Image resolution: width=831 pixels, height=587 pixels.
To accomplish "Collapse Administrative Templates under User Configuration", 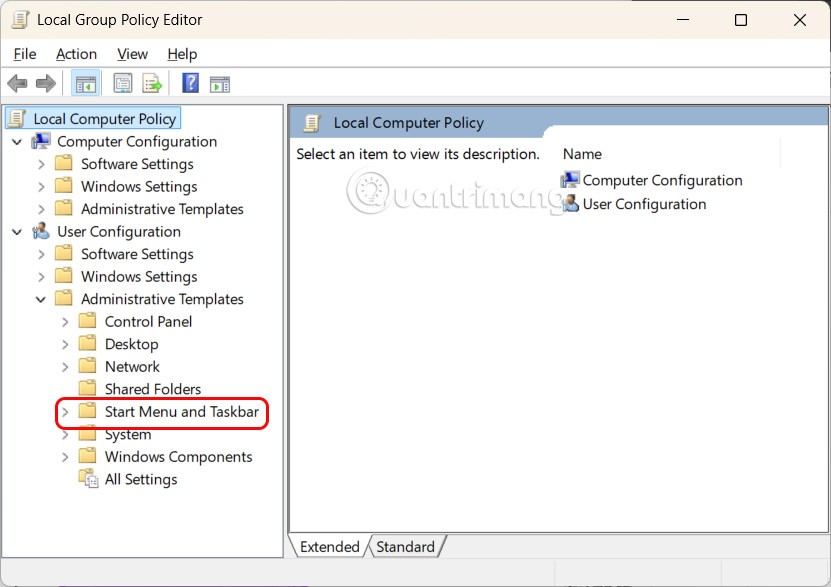I will pos(41,299).
